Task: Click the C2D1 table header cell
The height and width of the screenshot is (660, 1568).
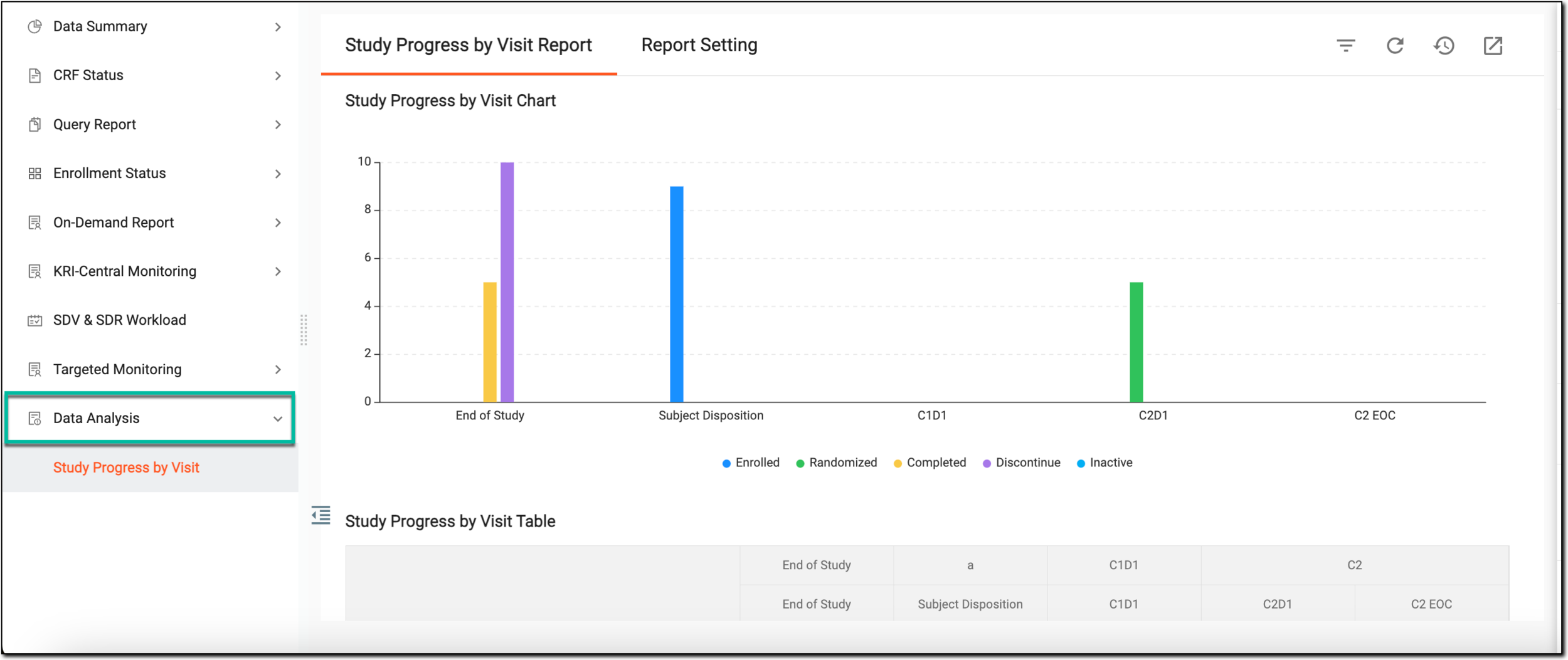Action: click(x=1278, y=604)
